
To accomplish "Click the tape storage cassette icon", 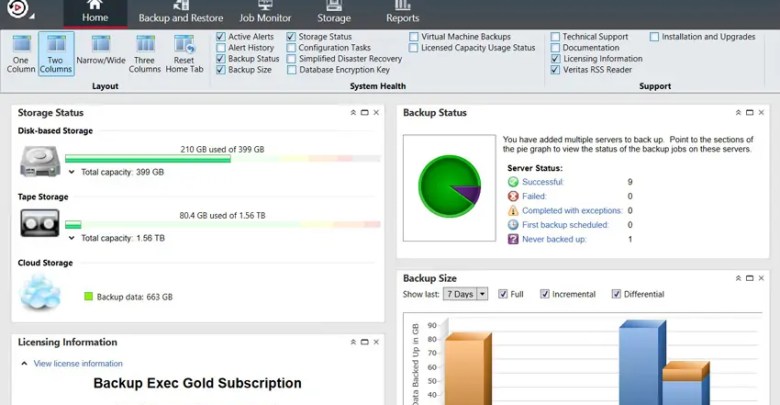I will [40, 222].
